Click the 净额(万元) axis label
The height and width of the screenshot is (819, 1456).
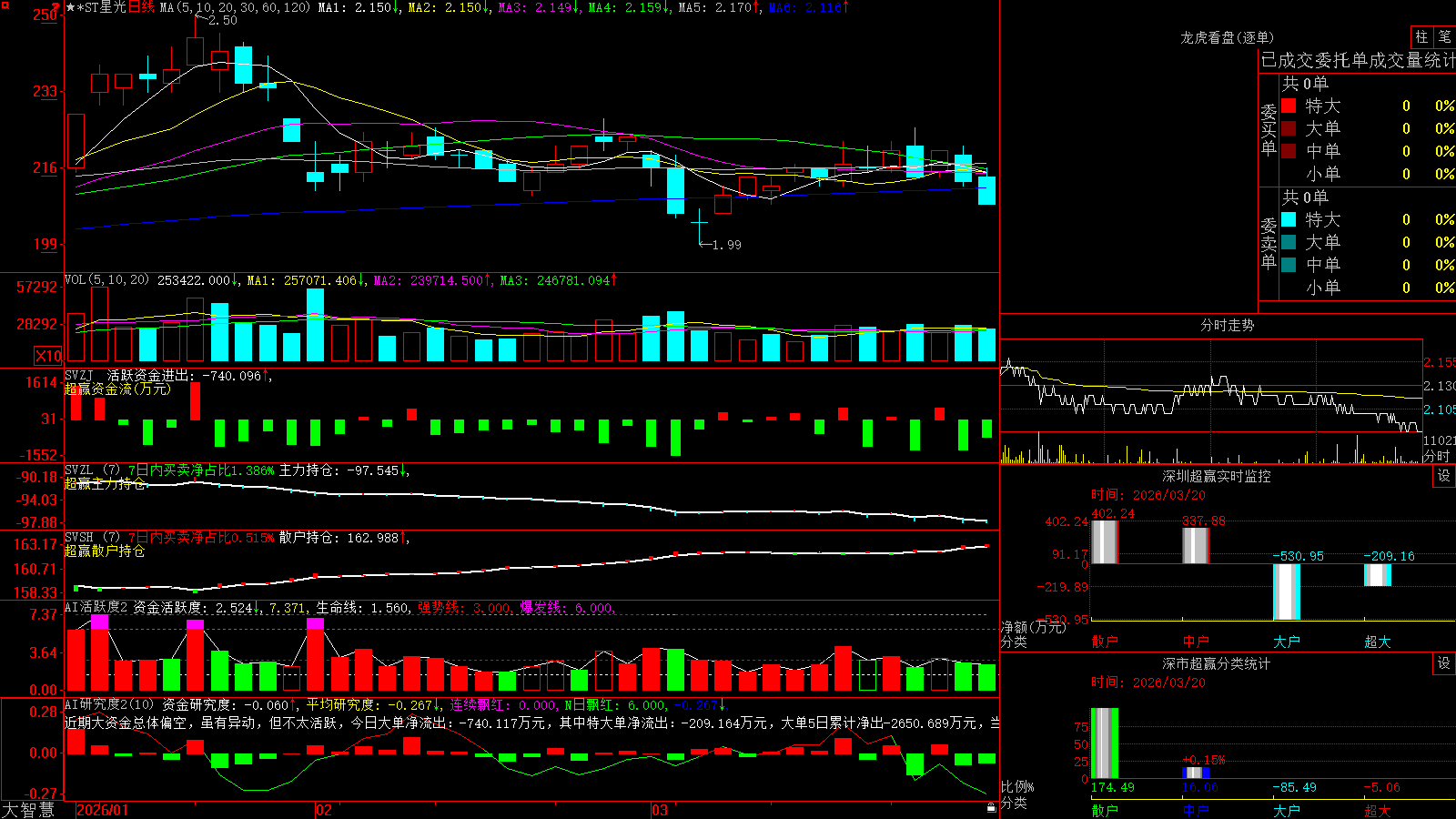click(1033, 627)
